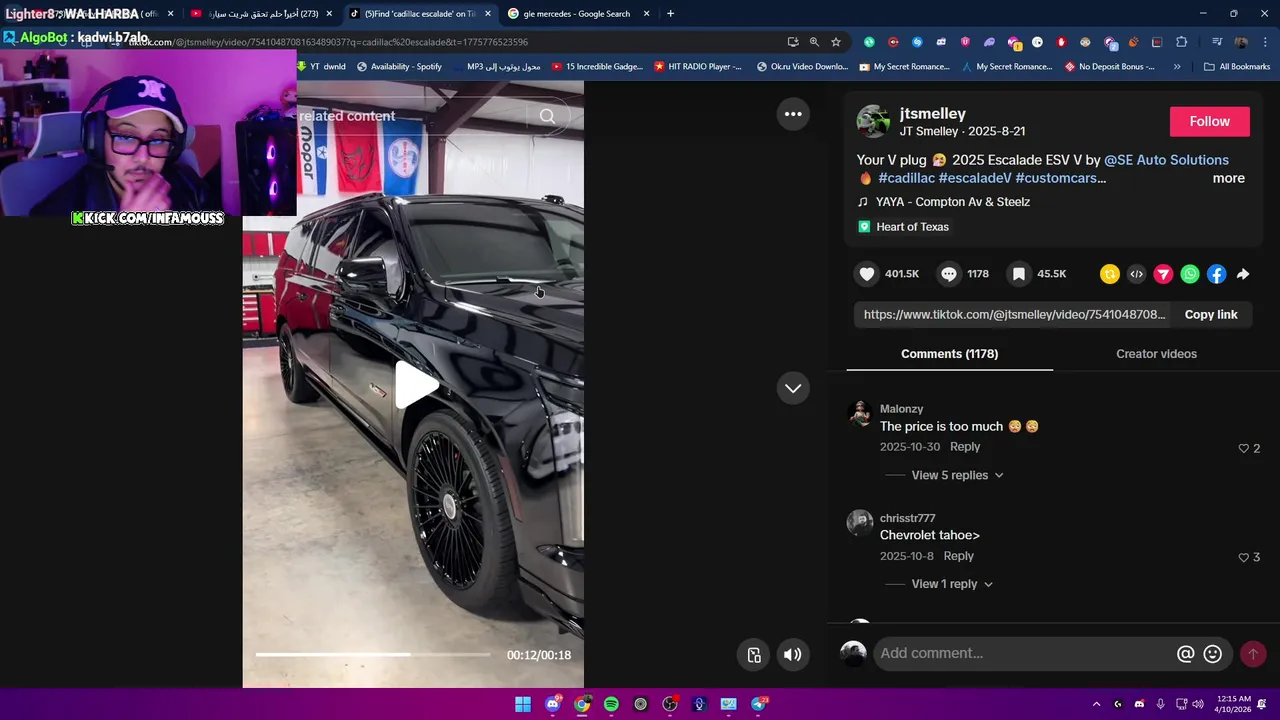
Task: Select the 'Find cadillac escalade' TikTok tab
Action: tap(420, 14)
